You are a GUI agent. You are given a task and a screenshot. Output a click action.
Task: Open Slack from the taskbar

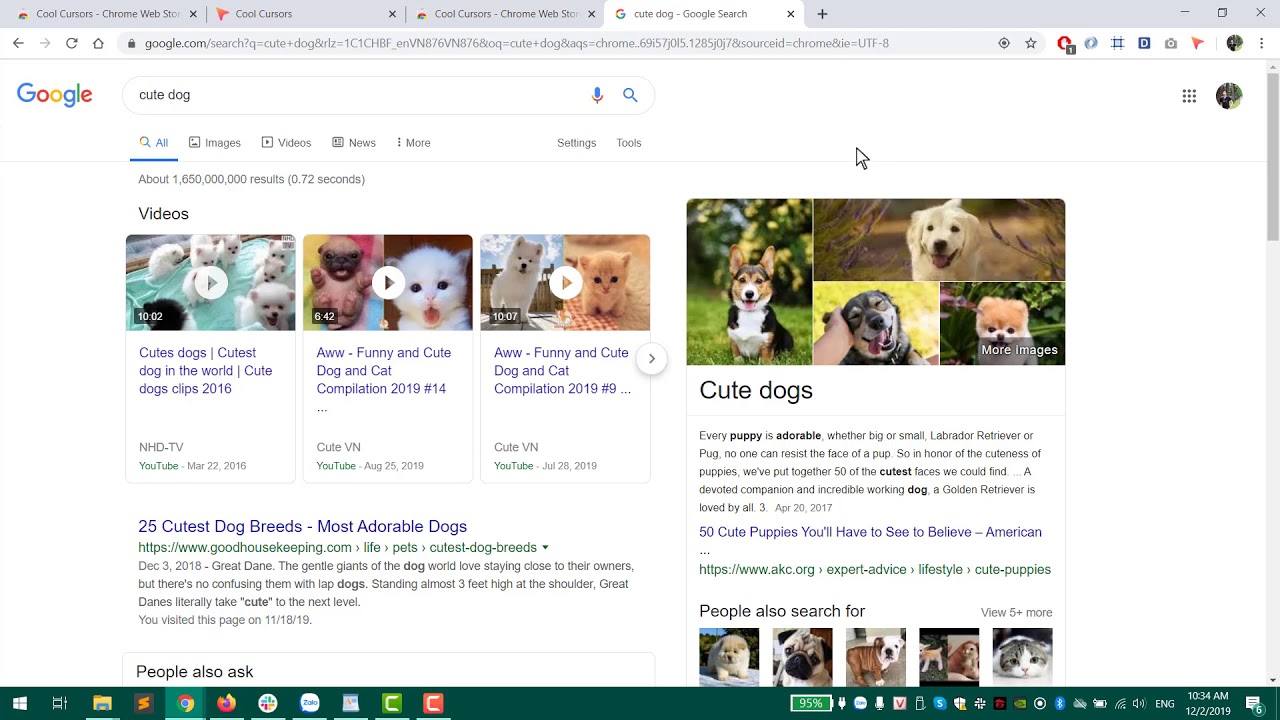[267, 703]
